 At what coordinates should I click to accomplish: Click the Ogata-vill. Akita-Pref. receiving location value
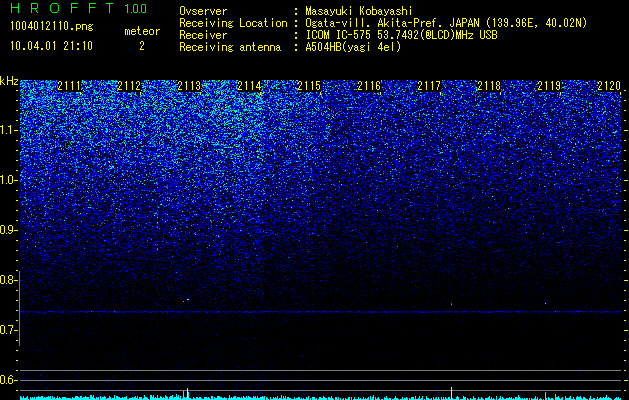click(x=444, y=23)
